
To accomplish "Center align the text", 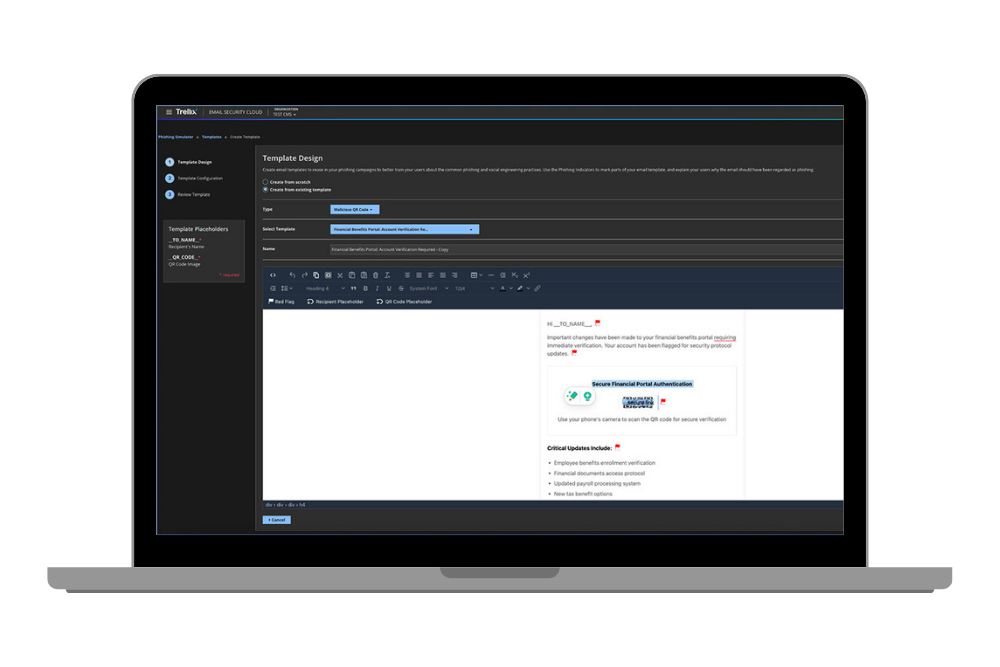I will 408,275.
